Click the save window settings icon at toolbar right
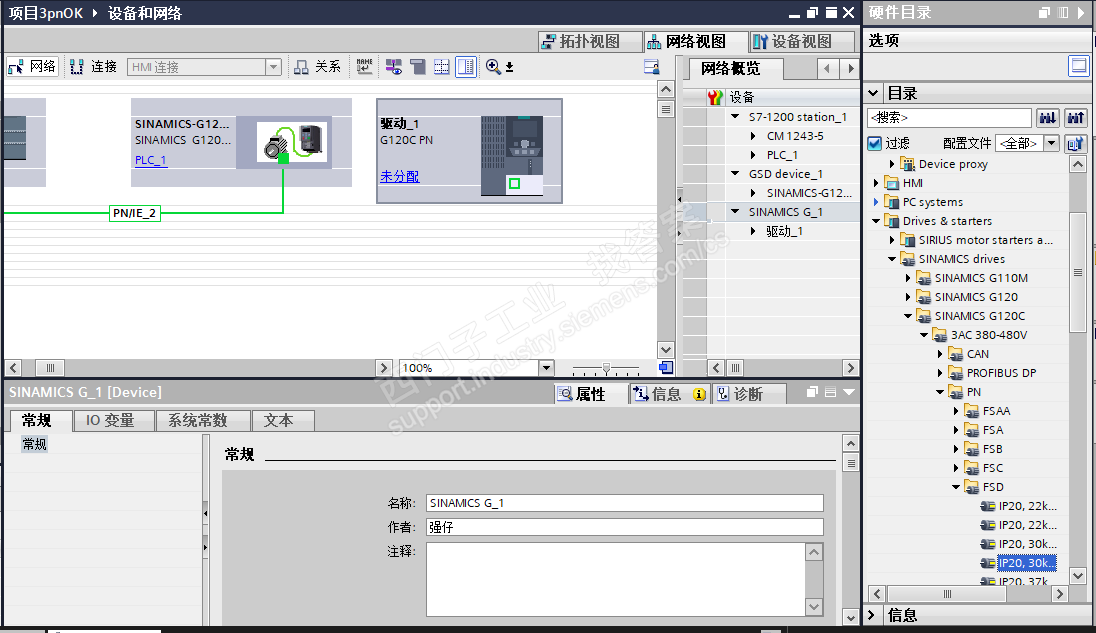This screenshot has height=633, width=1096. pyautogui.click(x=651, y=66)
